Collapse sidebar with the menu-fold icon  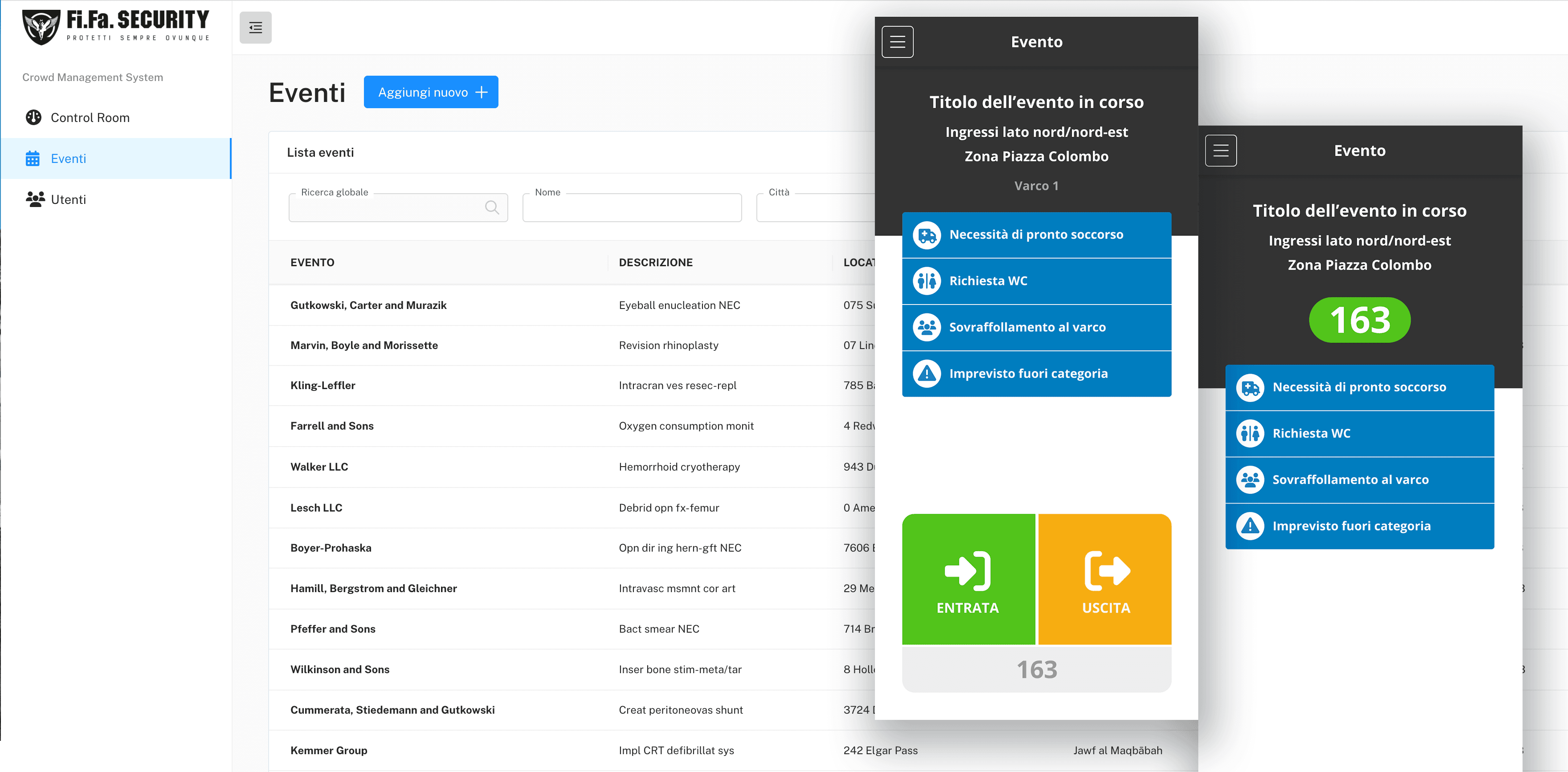255,27
